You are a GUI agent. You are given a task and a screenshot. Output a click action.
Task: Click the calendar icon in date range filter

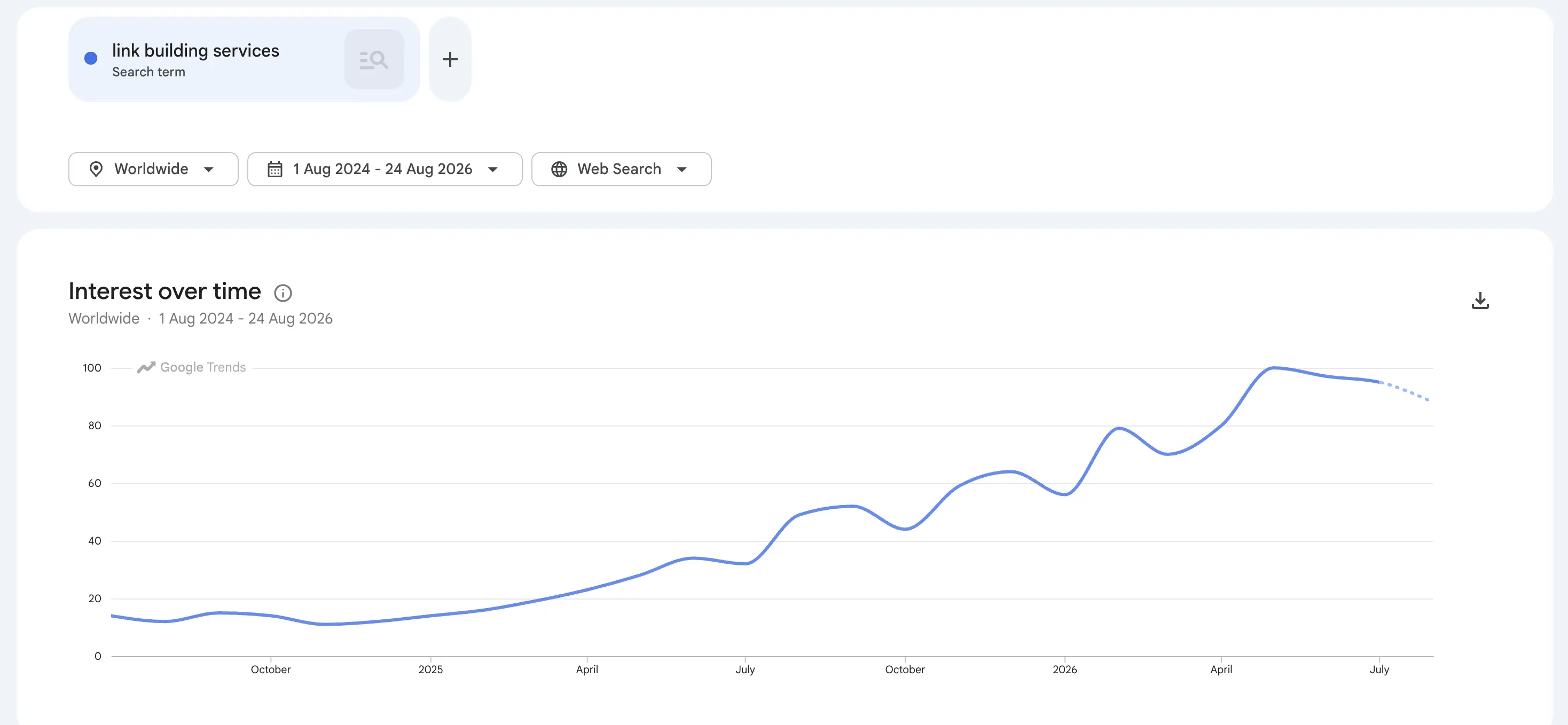[x=275, y=169]
